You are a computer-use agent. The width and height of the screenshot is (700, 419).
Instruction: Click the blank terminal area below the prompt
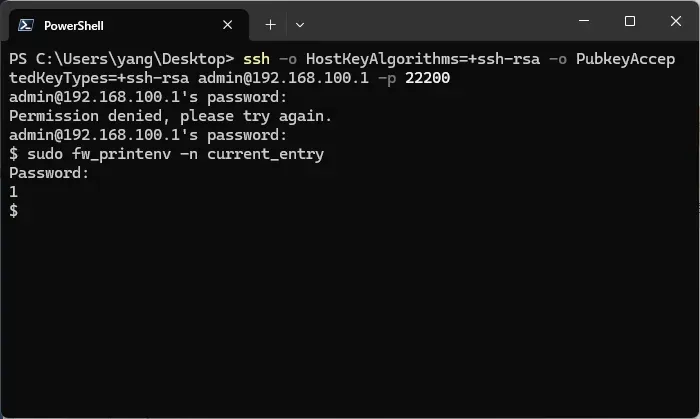(x=350, y=320)
